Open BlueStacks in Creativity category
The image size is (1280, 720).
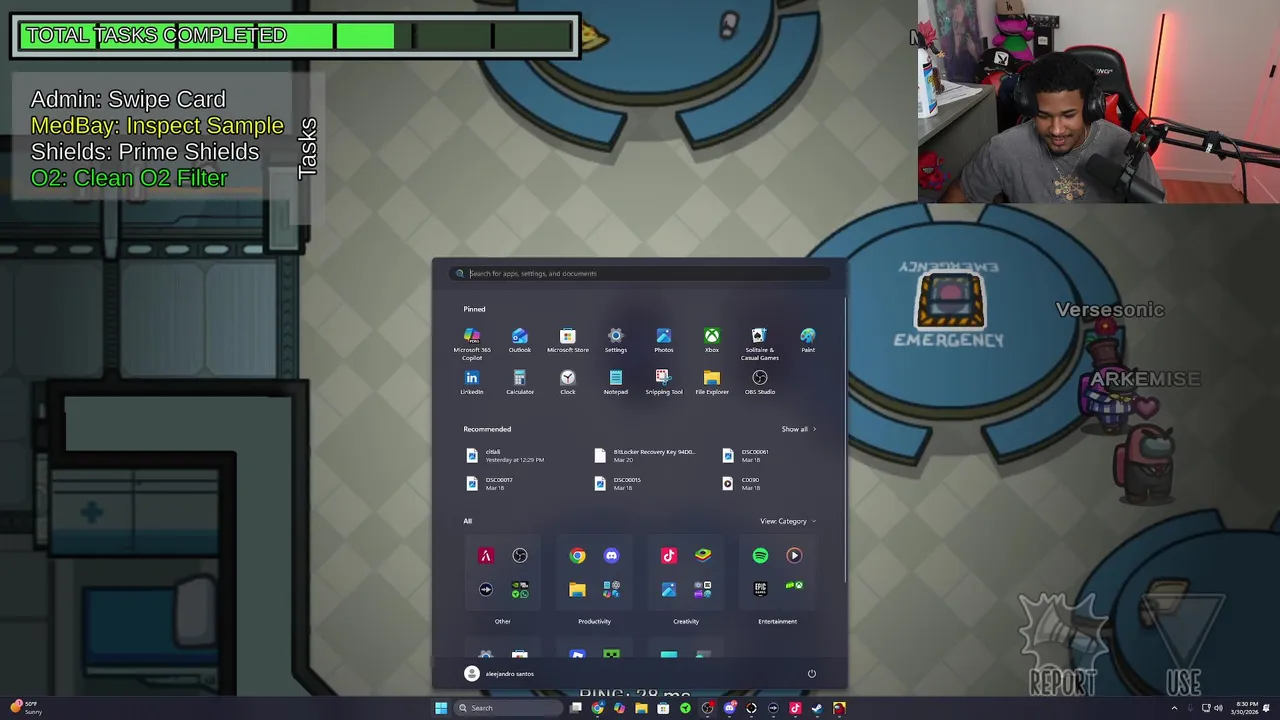(x=703, y=556)
